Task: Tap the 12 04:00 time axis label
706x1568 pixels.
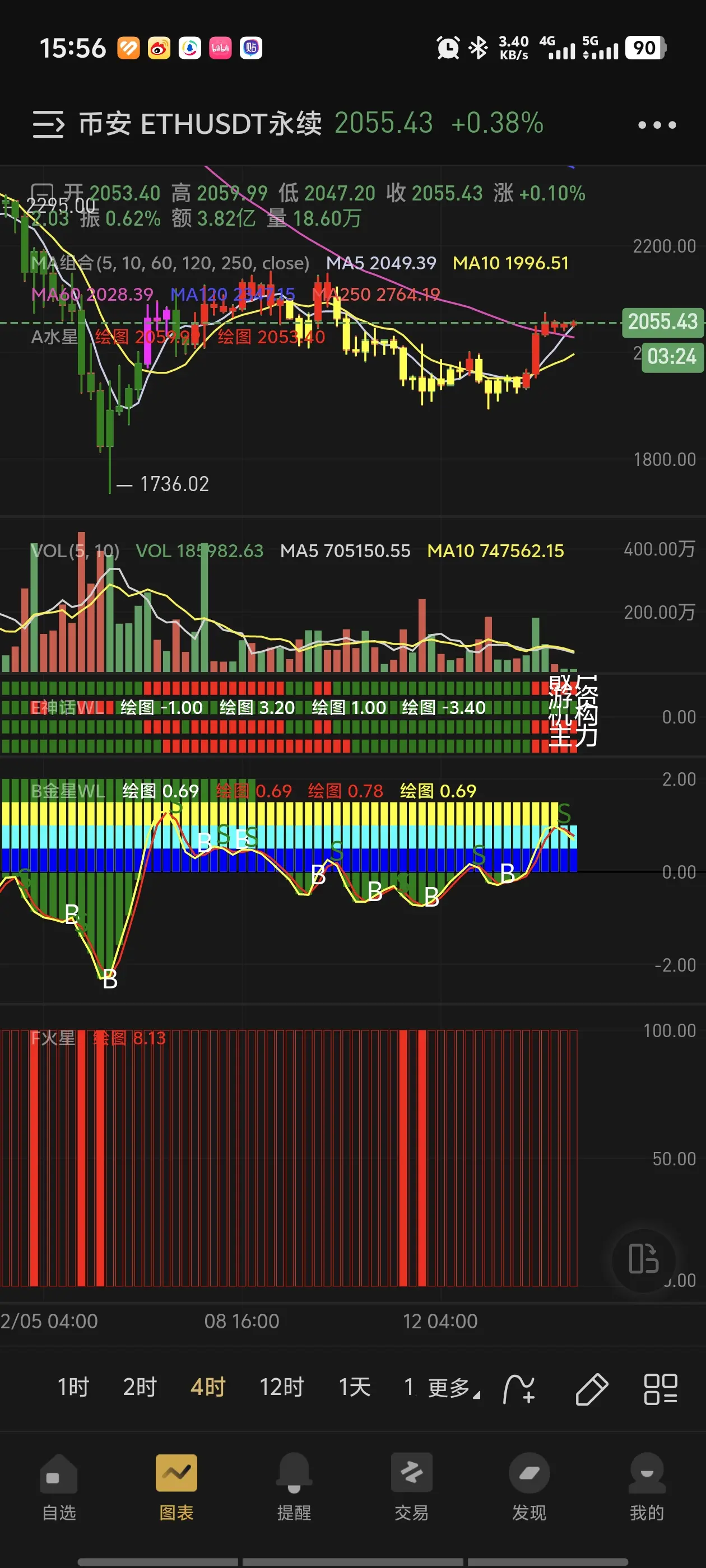Action: tap(440, 1321)
